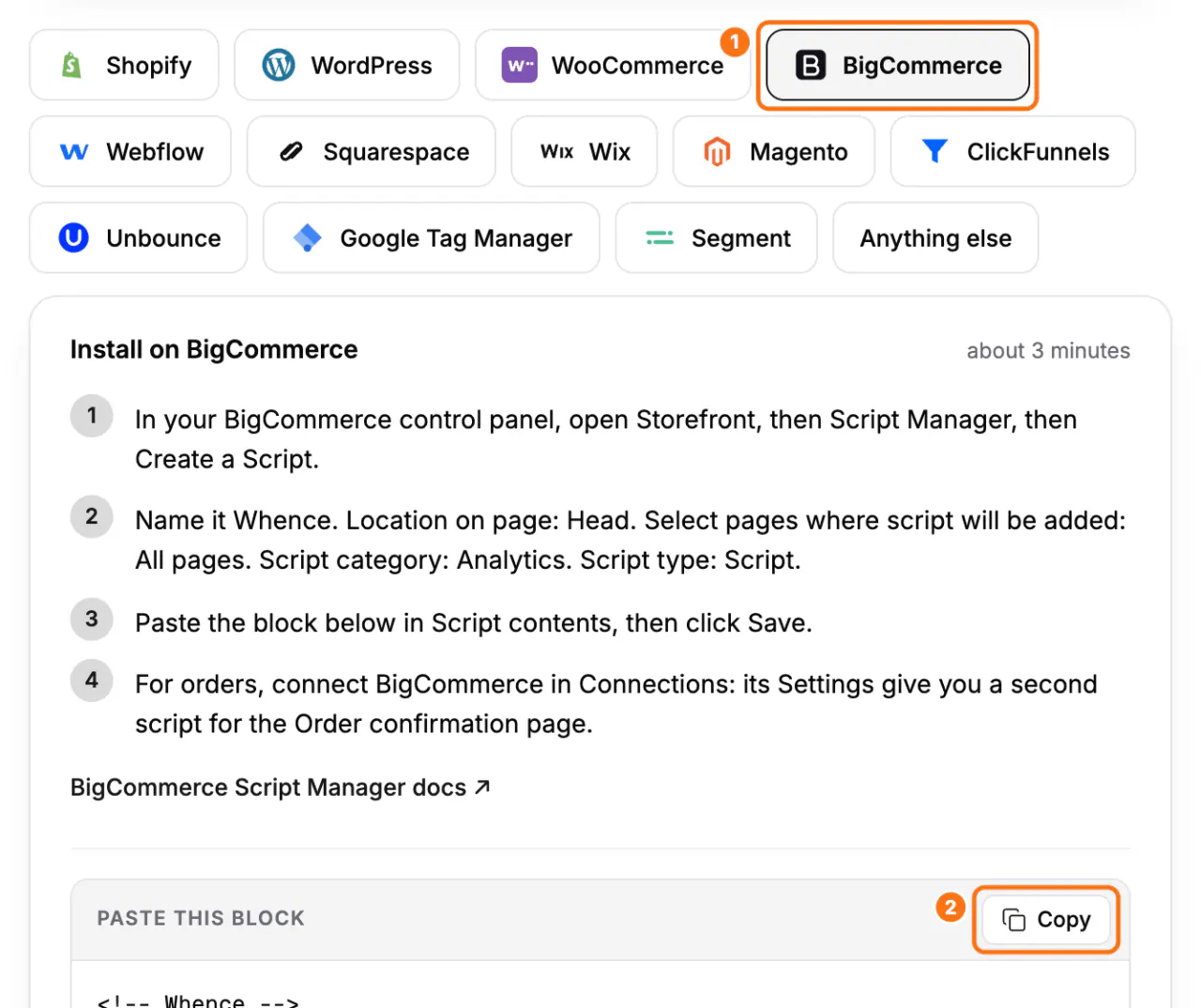This screenshot has height=1008, width=1201.
Task: Click the external arrow beside docs link
Action: click(x=482, y=787)
